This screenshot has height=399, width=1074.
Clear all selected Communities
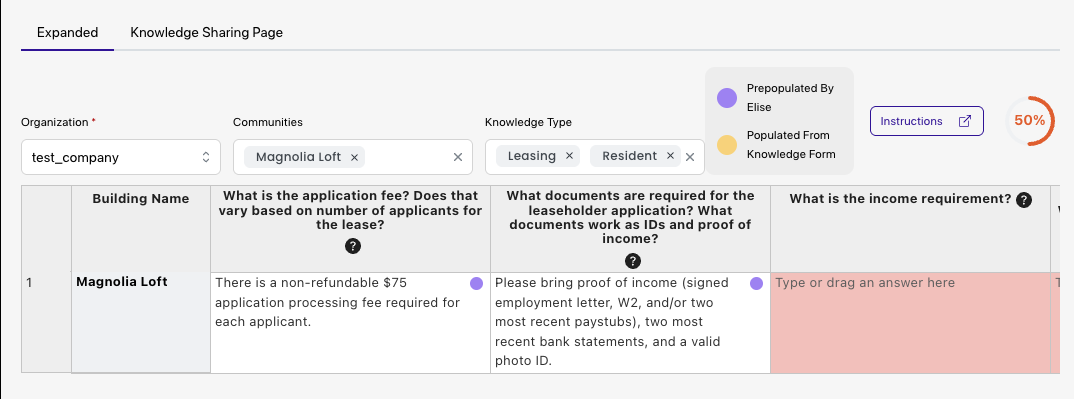[x=458, y=157]
